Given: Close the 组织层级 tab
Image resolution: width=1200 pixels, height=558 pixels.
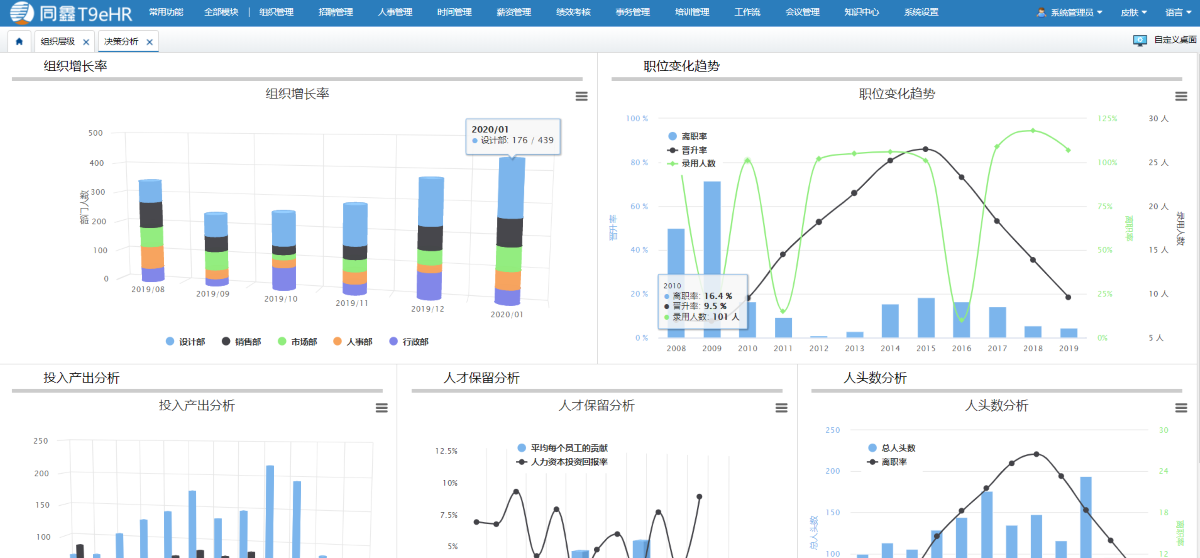Looking at the screenshot, I should [x=86, y=42].
